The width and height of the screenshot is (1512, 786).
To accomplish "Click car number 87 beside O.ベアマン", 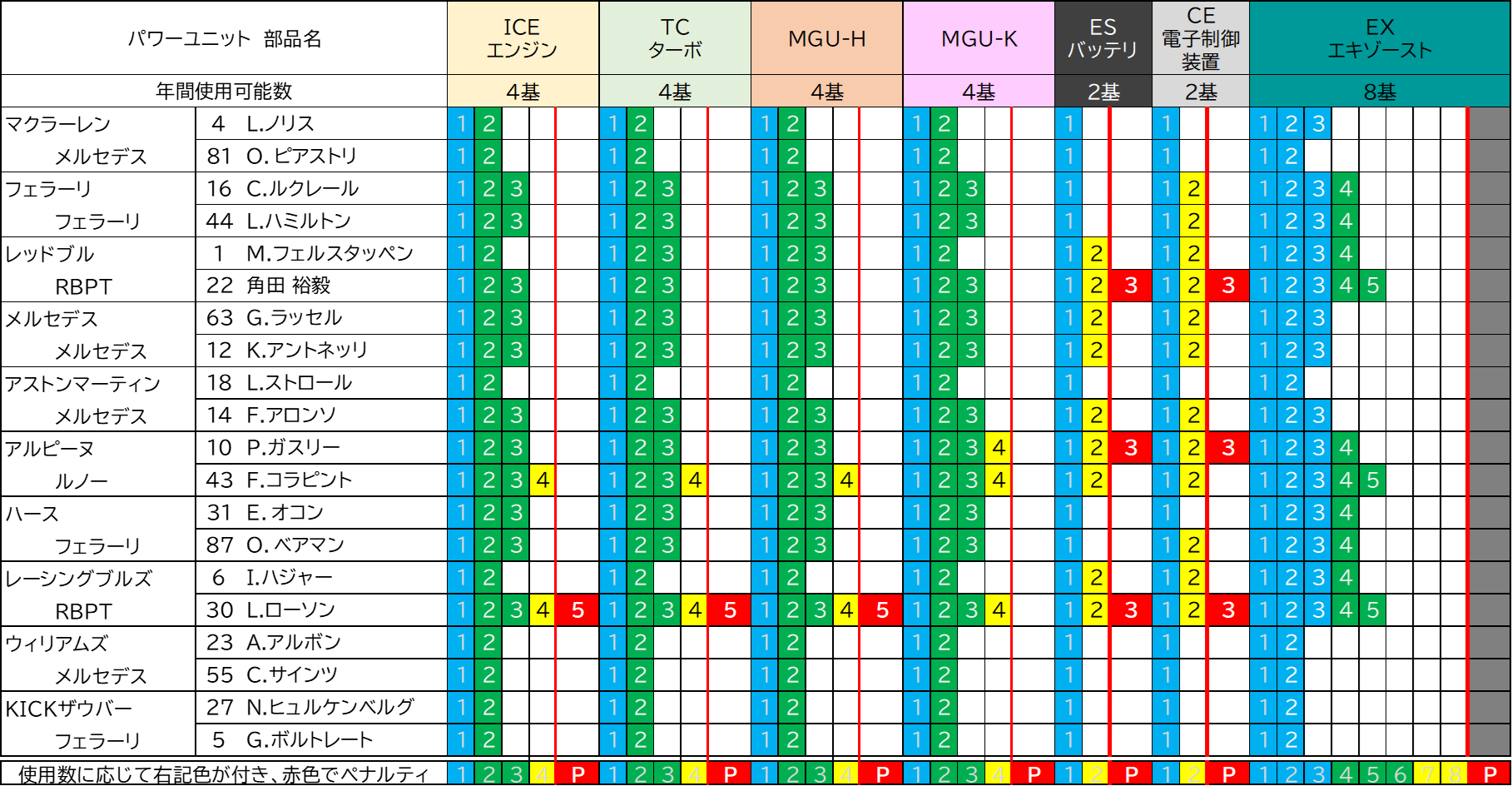I will (x=219, y=545).
